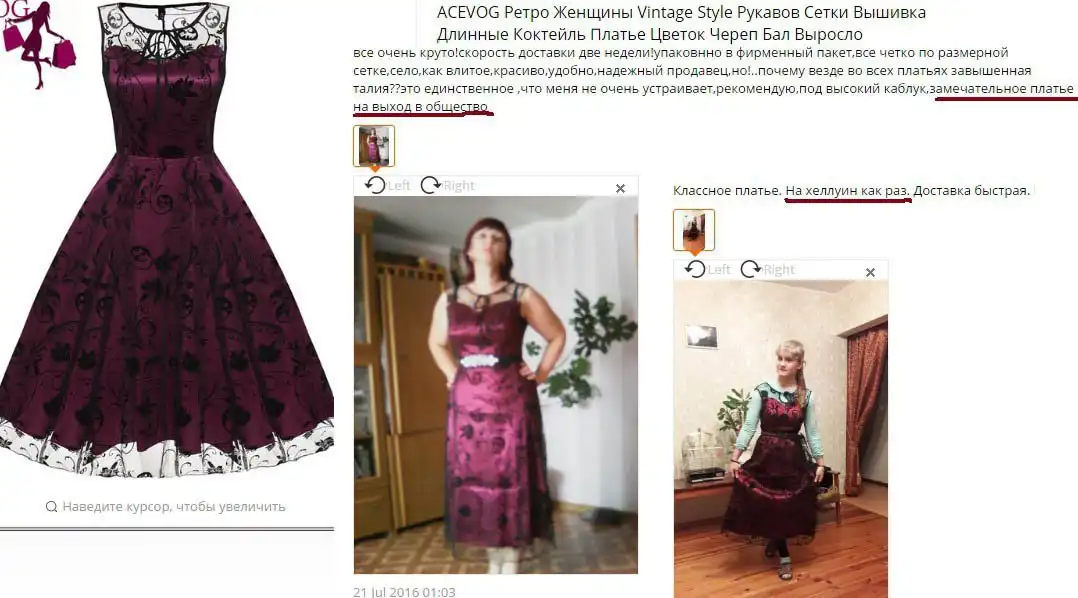Close the first enlarged review photo
Image resolution: width=1078 pixels, height=598 pixels.
point(620,188)
